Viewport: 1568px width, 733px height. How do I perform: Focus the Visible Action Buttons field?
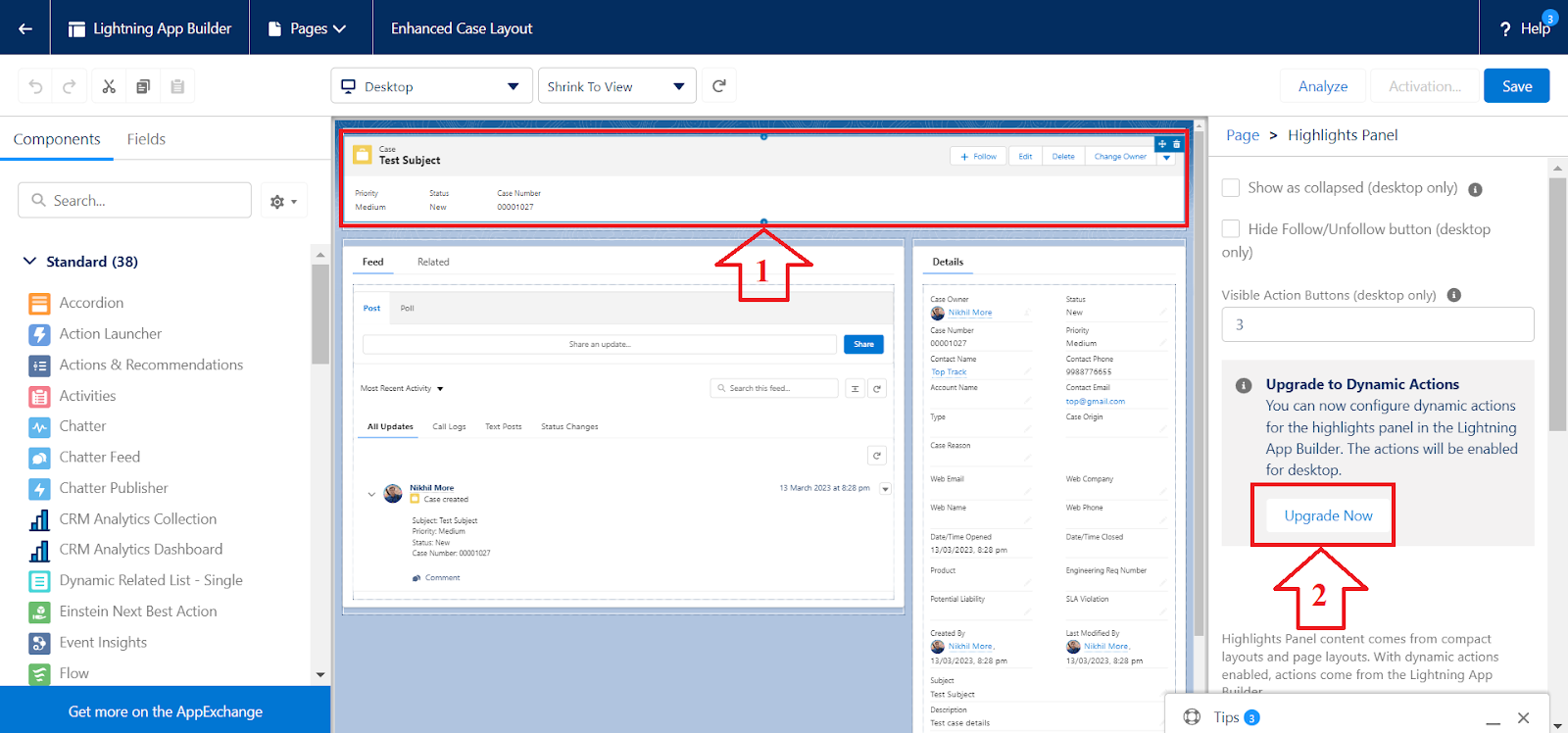pyautogui.click(x=1377, y=324)
